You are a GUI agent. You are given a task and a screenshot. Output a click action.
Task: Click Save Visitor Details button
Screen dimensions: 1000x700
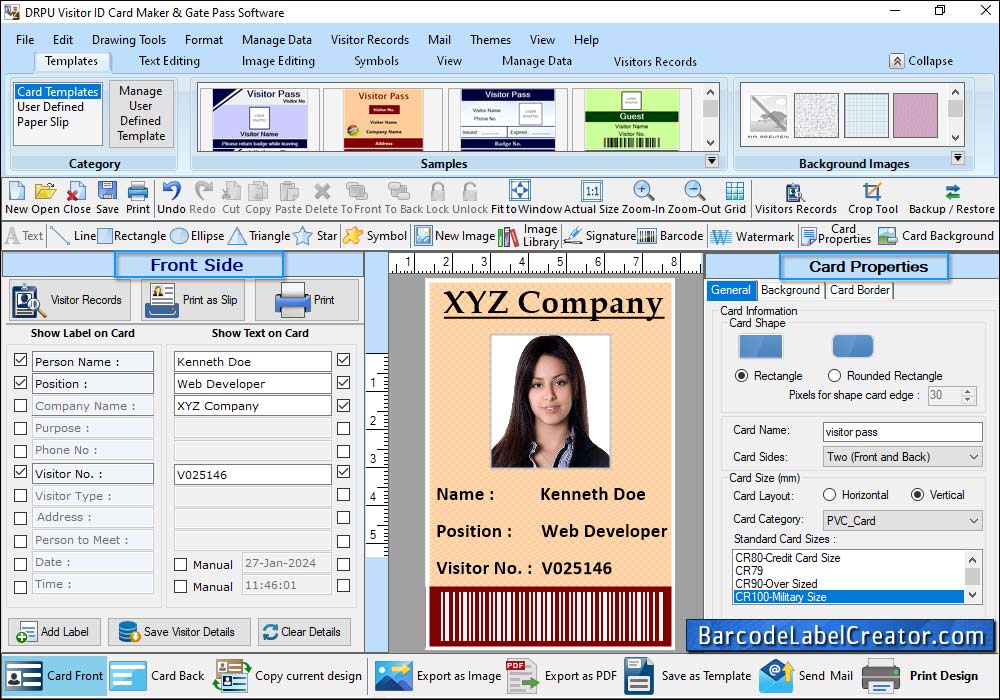(x=179, y=632)
